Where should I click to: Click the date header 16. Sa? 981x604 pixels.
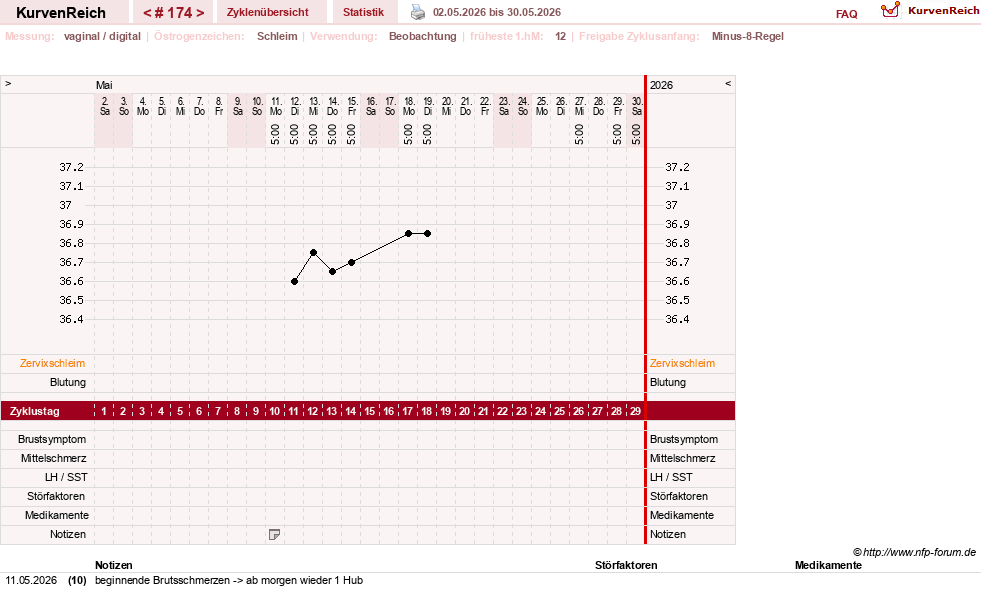tap(371, 106)
